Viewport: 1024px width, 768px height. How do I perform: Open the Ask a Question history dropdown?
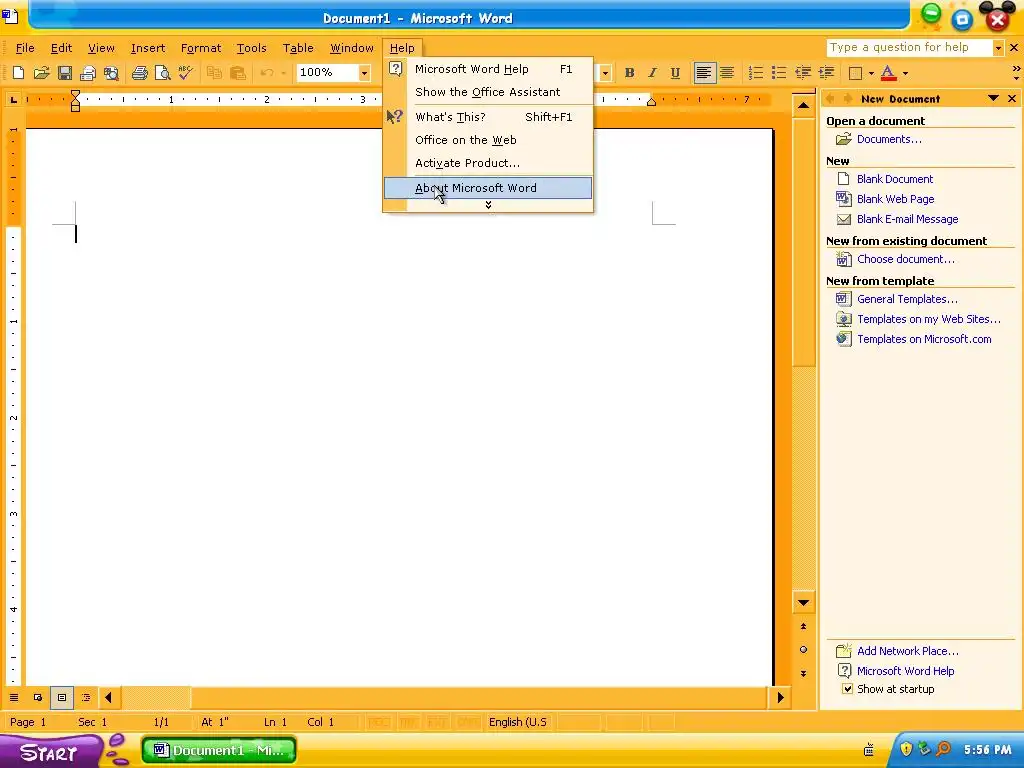(998, 48)
